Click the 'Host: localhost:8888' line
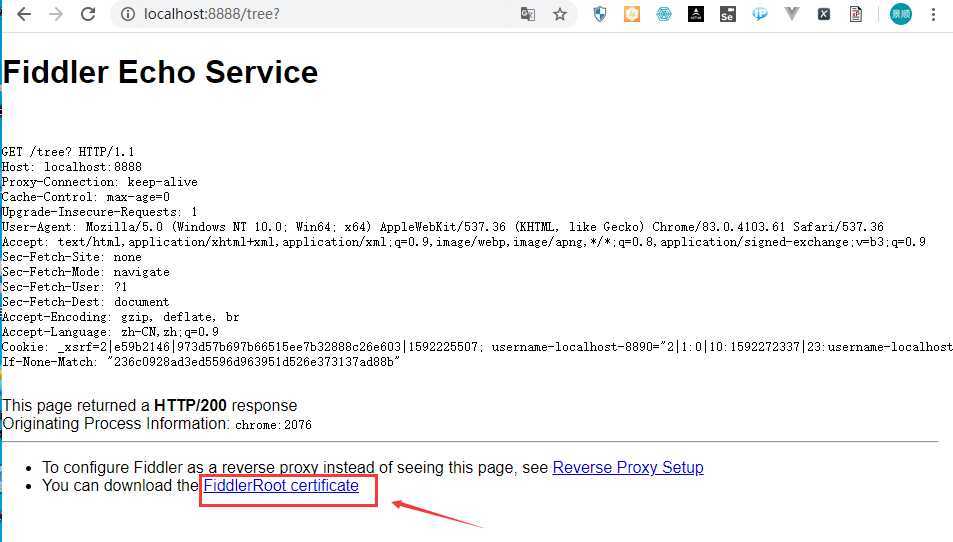 pos(72,167)
